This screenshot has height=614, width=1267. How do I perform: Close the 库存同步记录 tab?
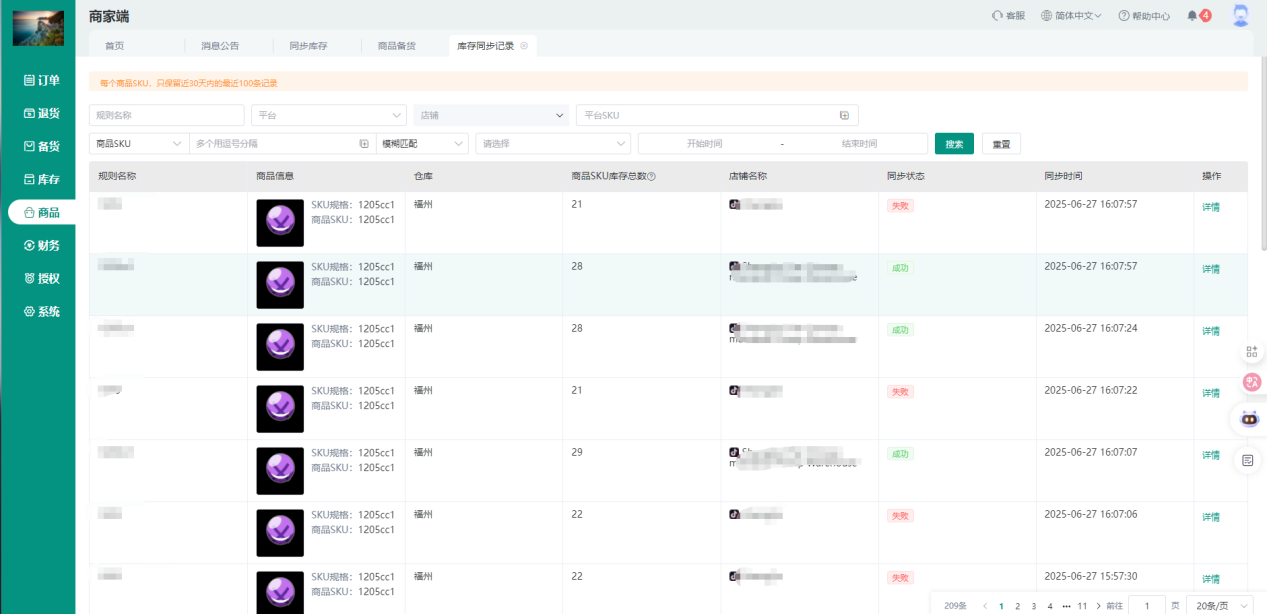524,46
